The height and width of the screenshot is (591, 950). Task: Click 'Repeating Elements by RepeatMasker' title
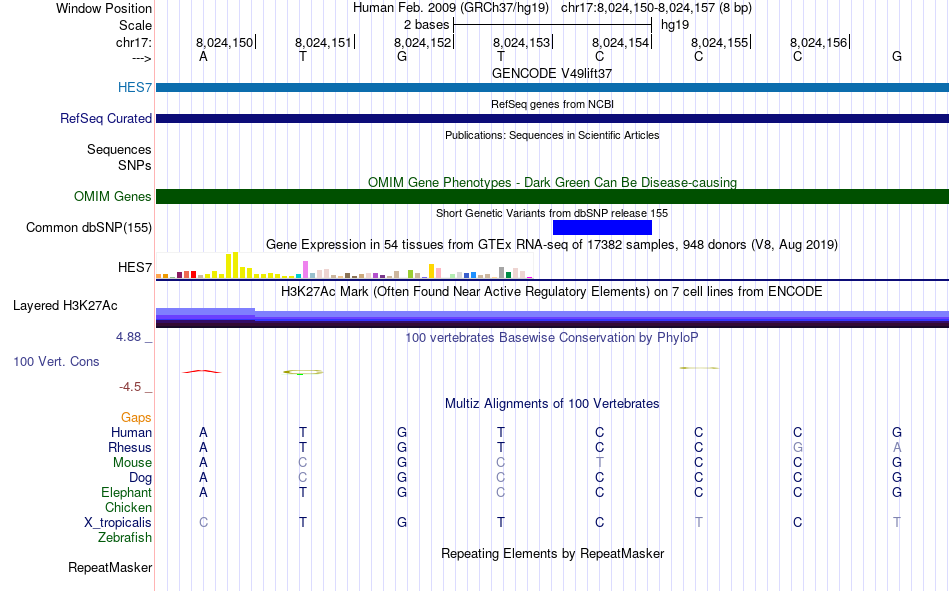pos(552,553)
